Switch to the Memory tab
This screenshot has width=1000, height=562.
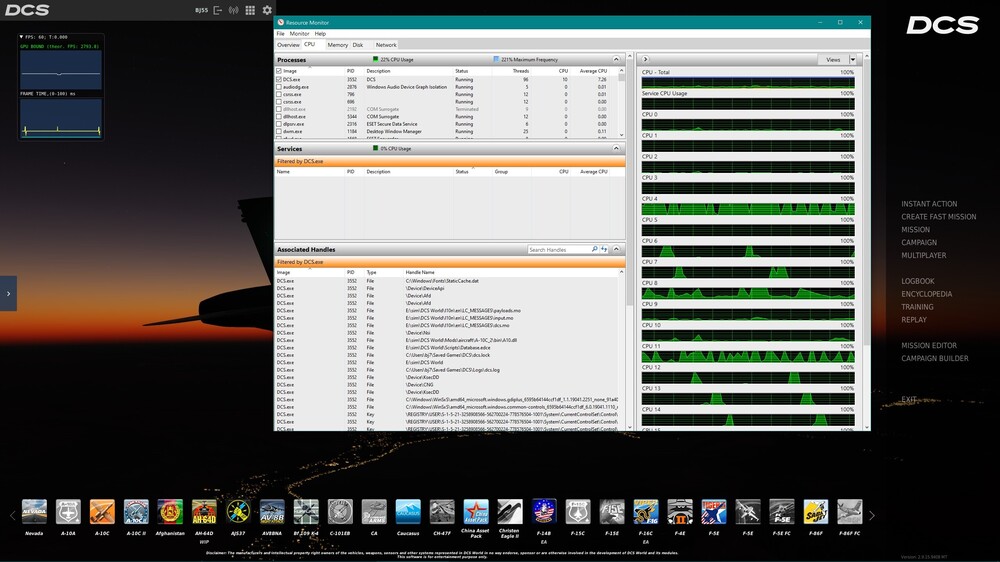pos(337,45)
